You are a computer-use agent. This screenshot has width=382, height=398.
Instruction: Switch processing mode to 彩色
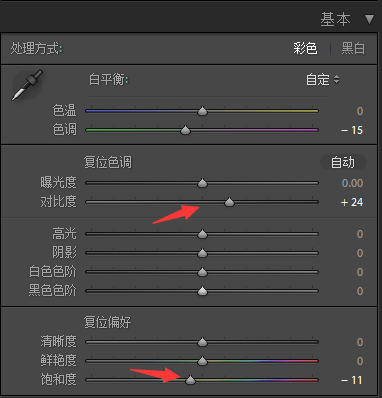point(305,49)
